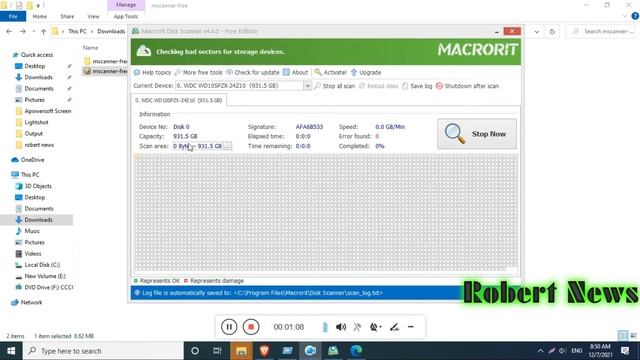Toggle the recorder microphone icon
Viewport: 640px width, 360px height.
pyautogui.click(x=357, y=327)
